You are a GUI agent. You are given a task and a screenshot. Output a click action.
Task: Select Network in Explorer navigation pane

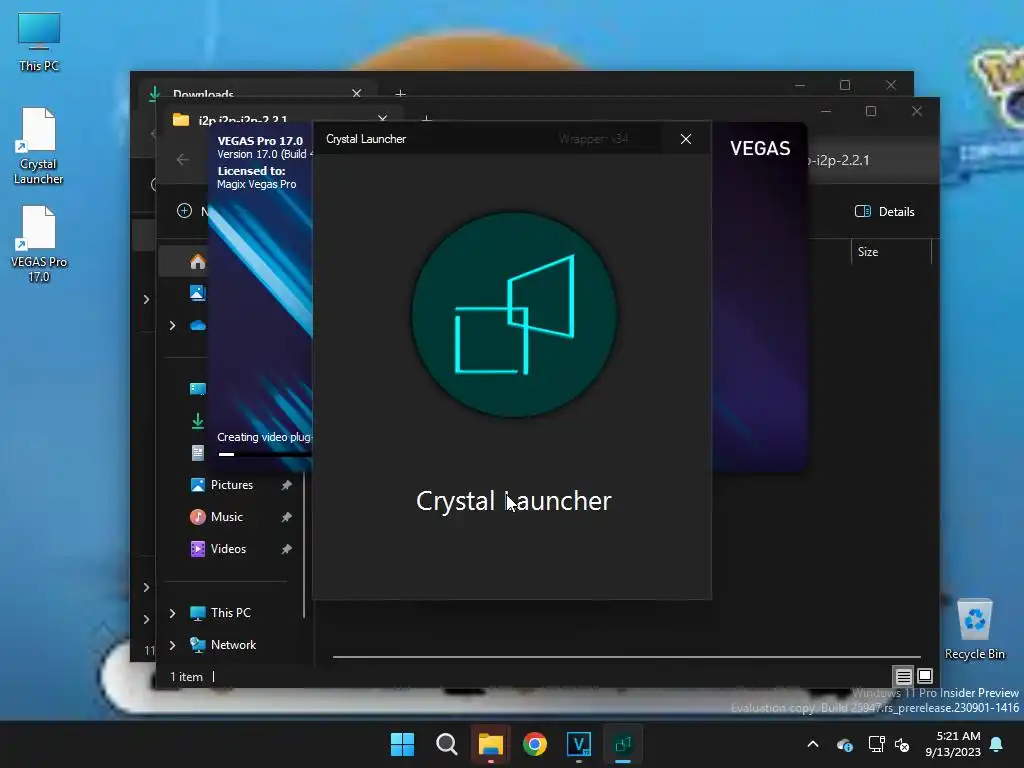233,645
